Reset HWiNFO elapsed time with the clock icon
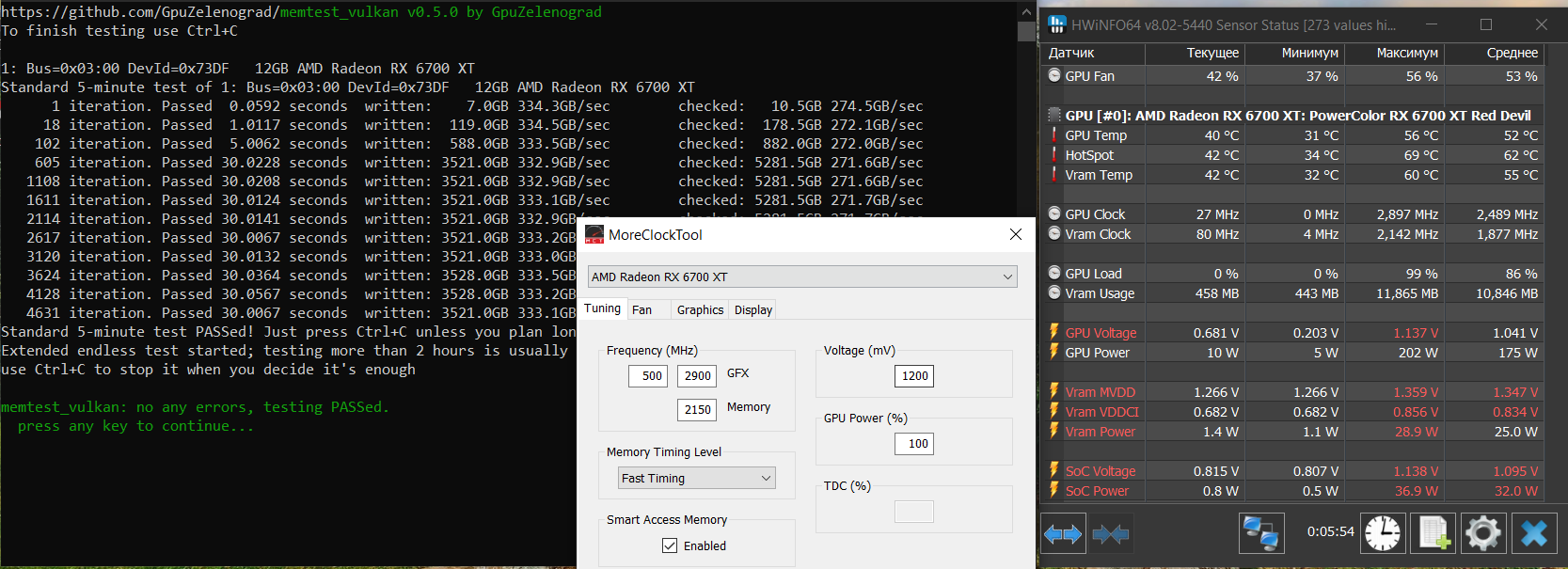Viewport: 1568px width, 569px height. click(1383, 533)
